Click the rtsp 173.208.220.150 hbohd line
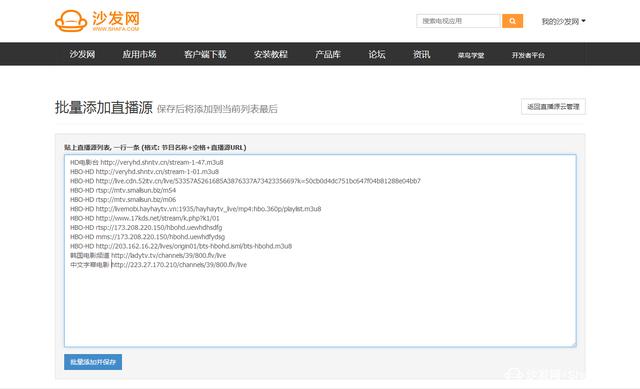The height and width of the screenshot is (389, 640). coord(146,227)
